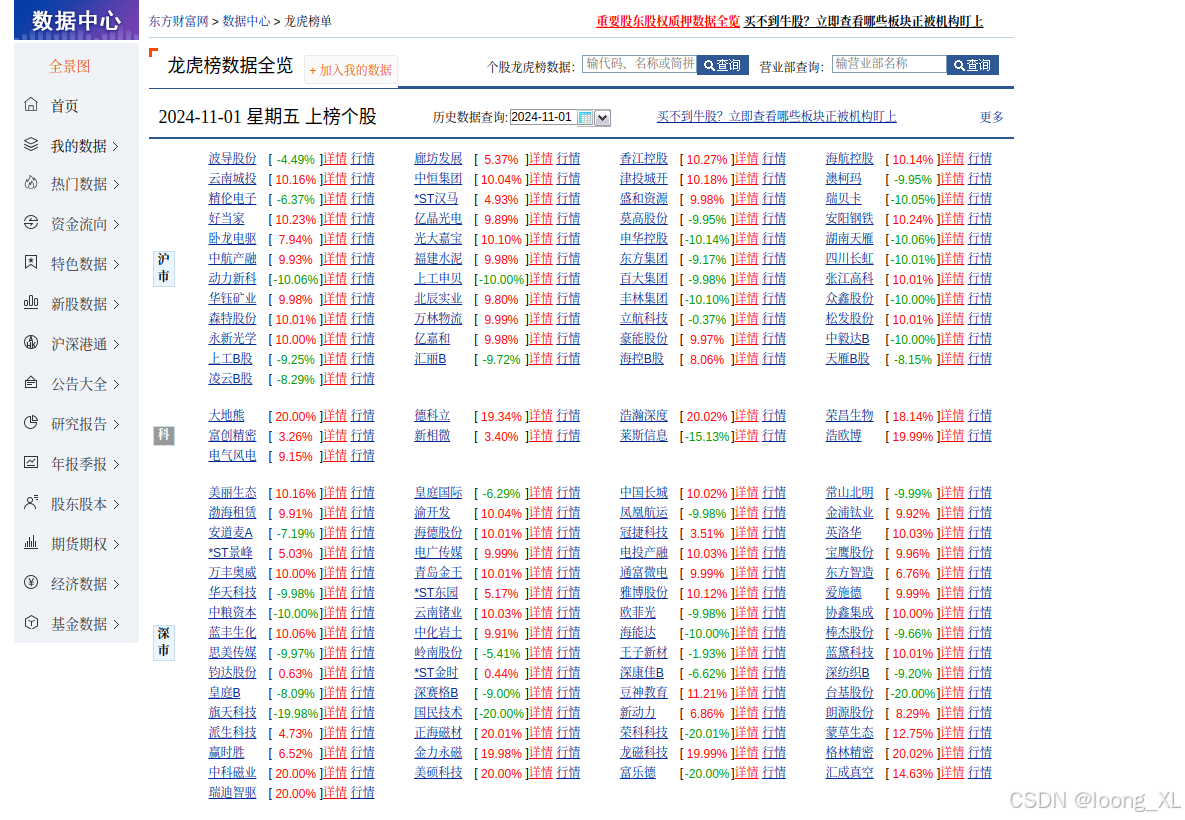Click the 沪市 market badge
This screenshot has width=1185, height=820.
[x=164, y=268]
